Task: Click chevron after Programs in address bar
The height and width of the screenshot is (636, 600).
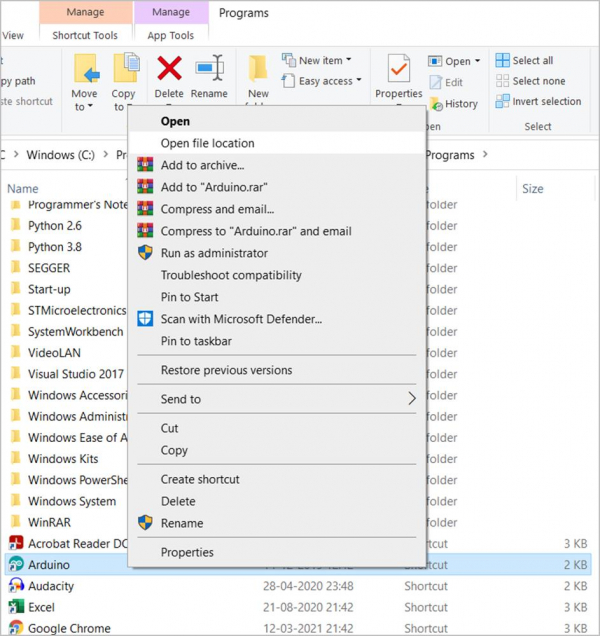Action: pos(485,155)
